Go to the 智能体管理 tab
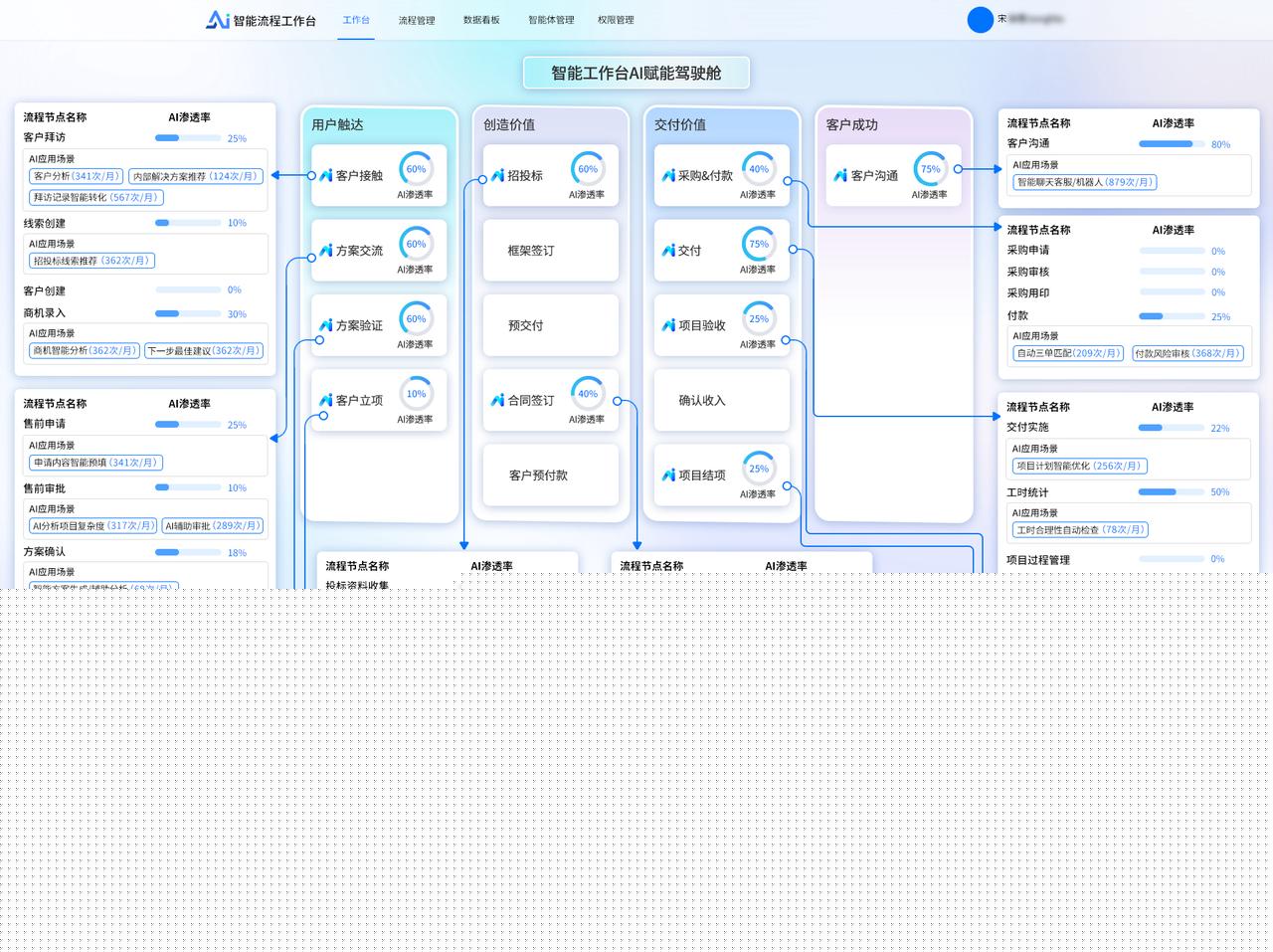This screenshot has width=1273, height=952. click(x=551, y=20)
